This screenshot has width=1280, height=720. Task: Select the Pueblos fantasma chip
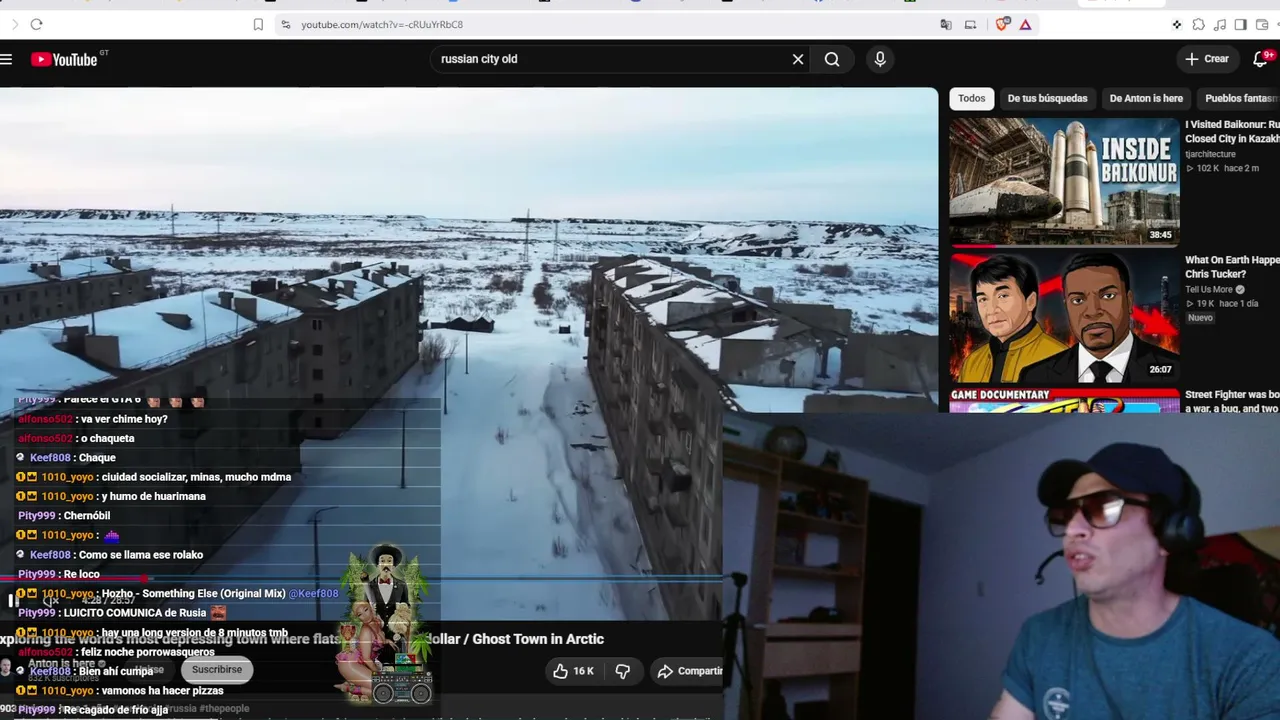click(1240, 98)
